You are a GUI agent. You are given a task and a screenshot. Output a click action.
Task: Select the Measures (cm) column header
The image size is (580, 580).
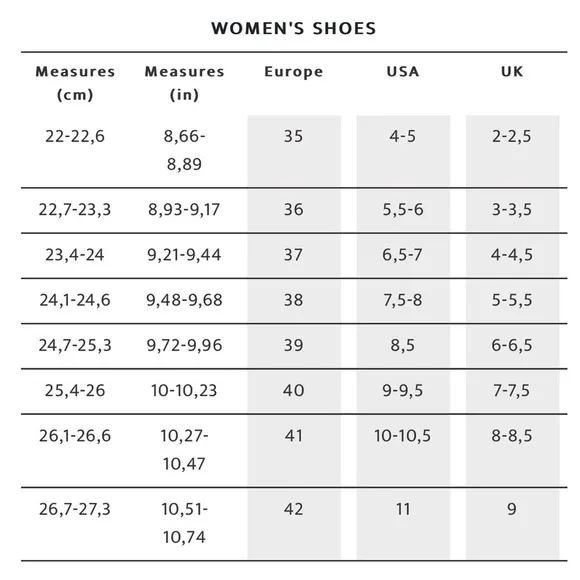(x=75, y=83)
